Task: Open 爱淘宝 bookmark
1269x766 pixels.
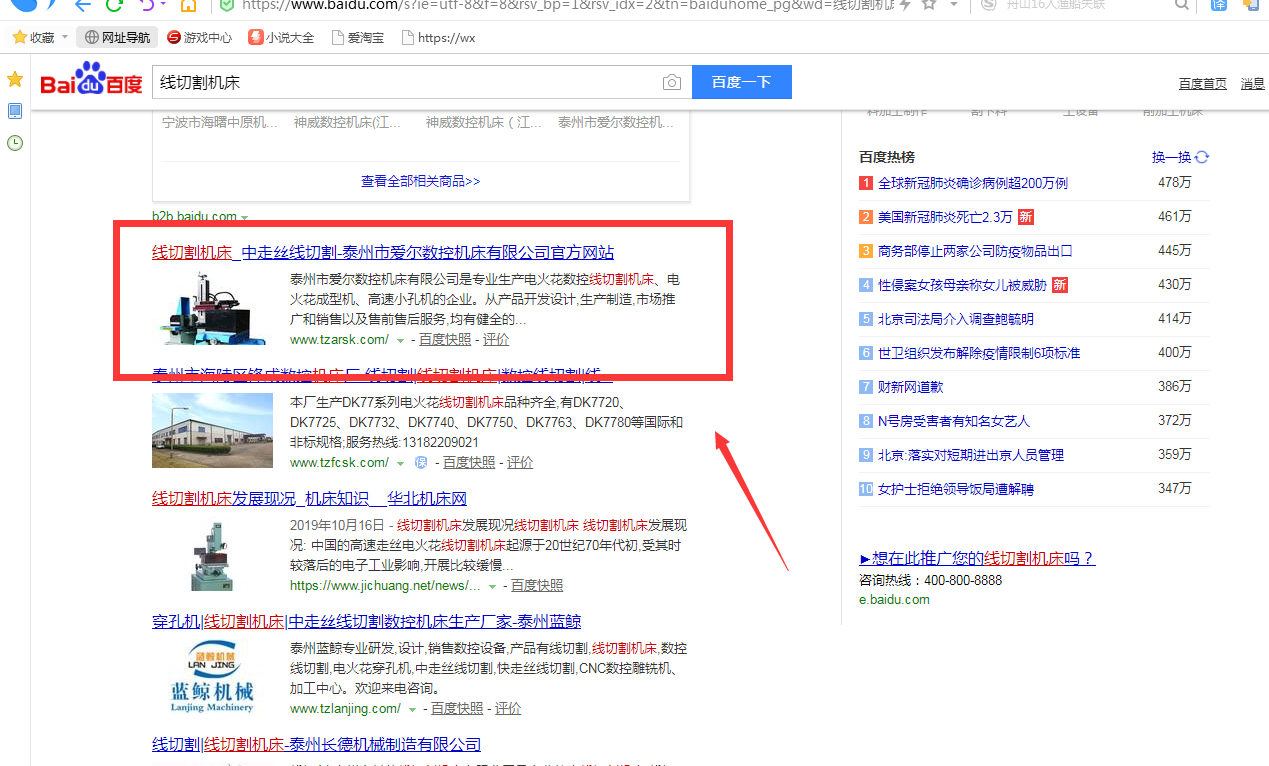Action: tap(357, 38)
